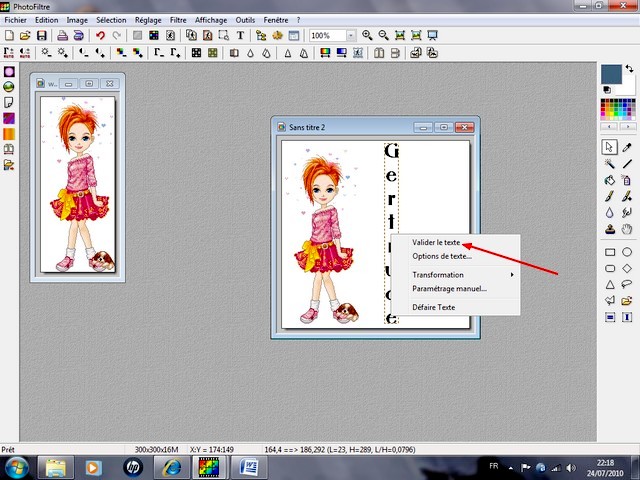Choose Ellipse selection shape
The height and width of the screenshot is (480, 640).
pyautogui.click(x=627, y=252)
